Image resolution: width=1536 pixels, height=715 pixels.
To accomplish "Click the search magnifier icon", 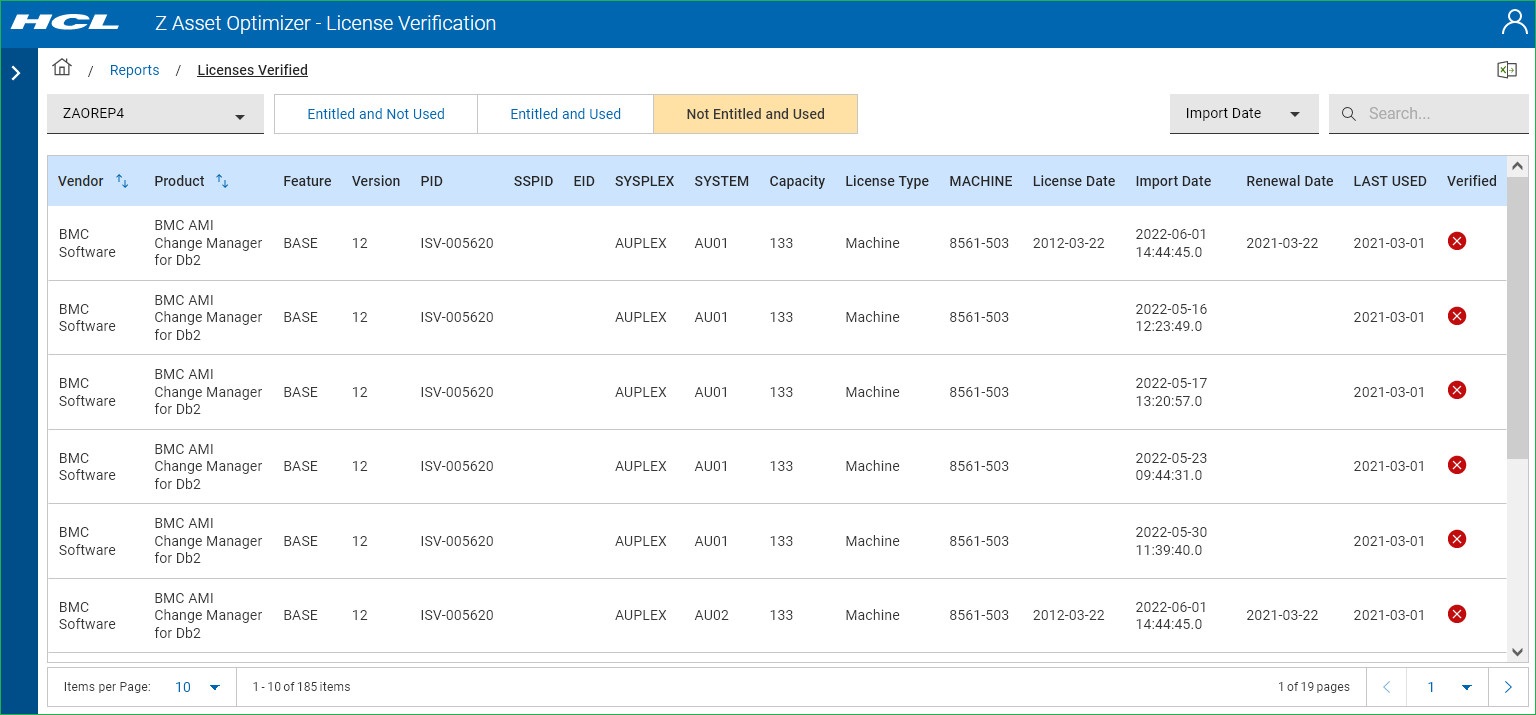I will coord(1348,114).
